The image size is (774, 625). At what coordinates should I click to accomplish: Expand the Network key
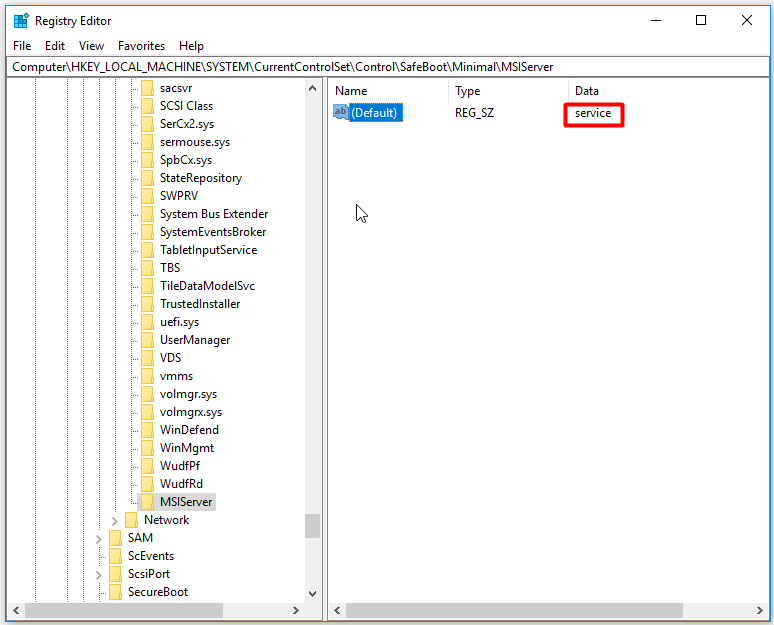pos(115,521)
